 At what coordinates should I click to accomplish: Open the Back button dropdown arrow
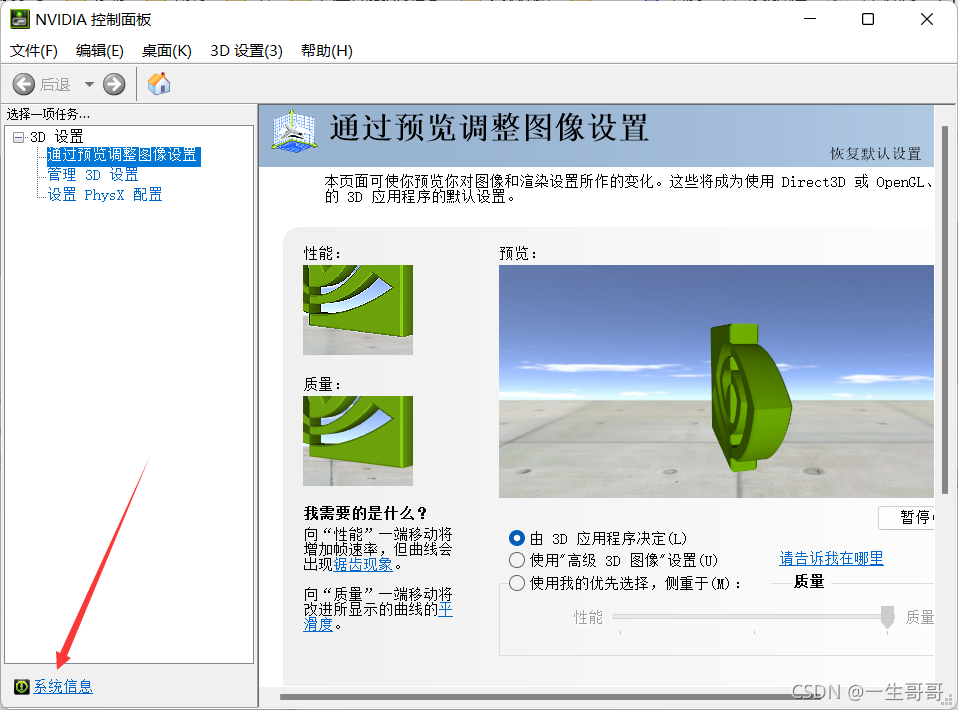89,84
